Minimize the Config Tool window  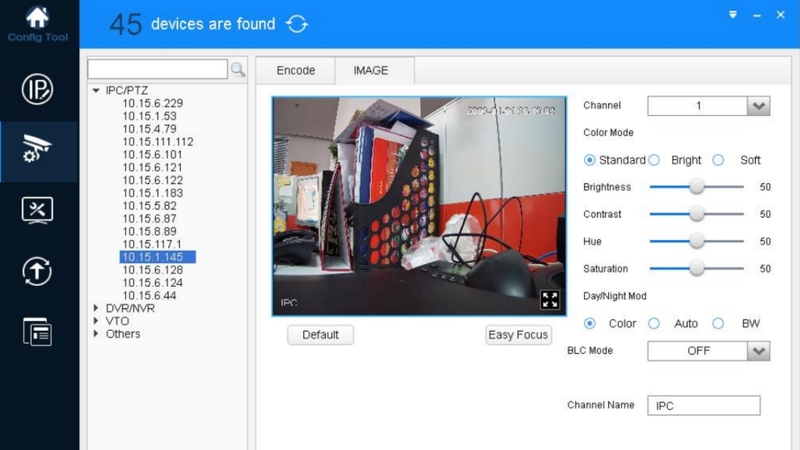pyautogui.click(x=757, y=16)
